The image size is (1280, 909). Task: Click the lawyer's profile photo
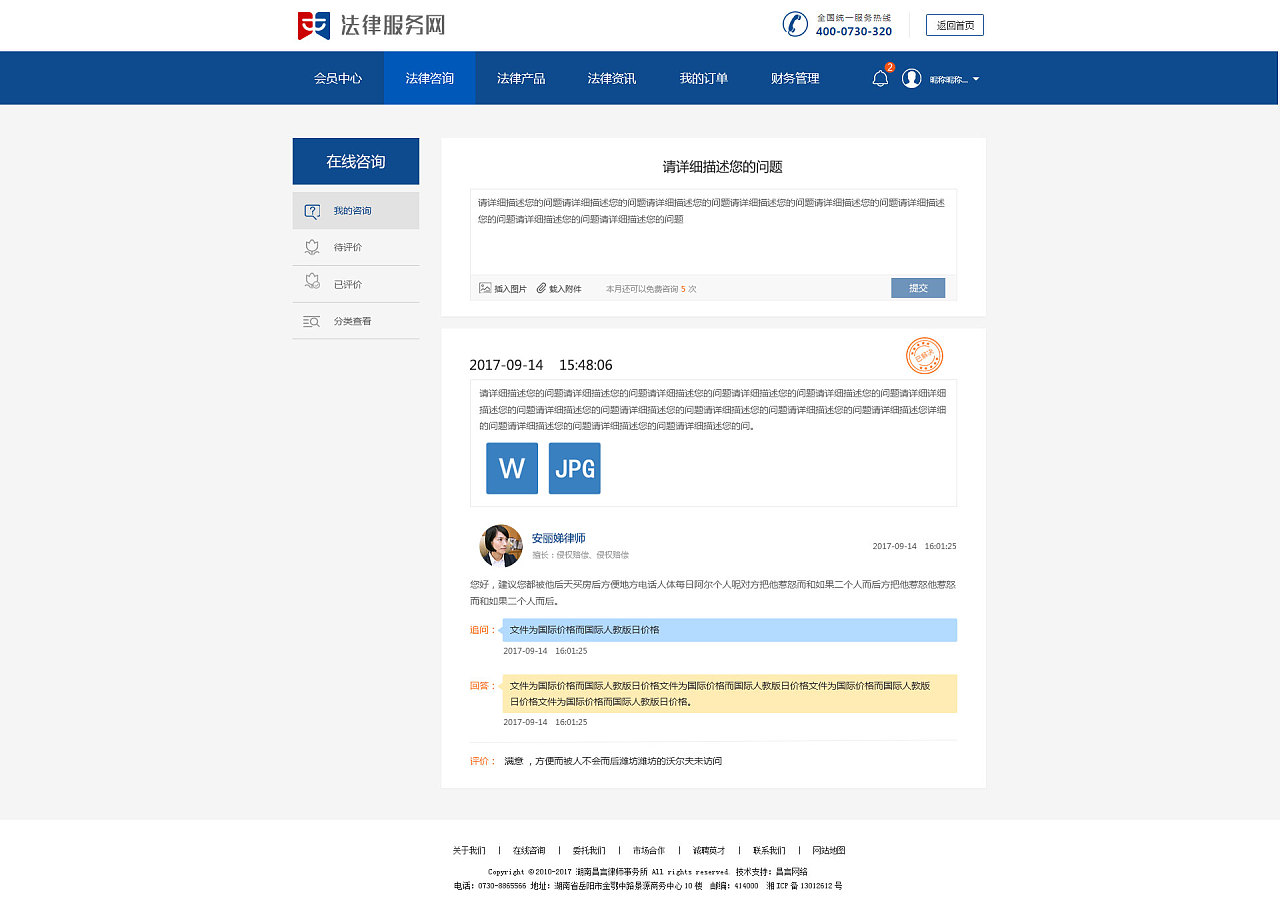pos(500,546)
